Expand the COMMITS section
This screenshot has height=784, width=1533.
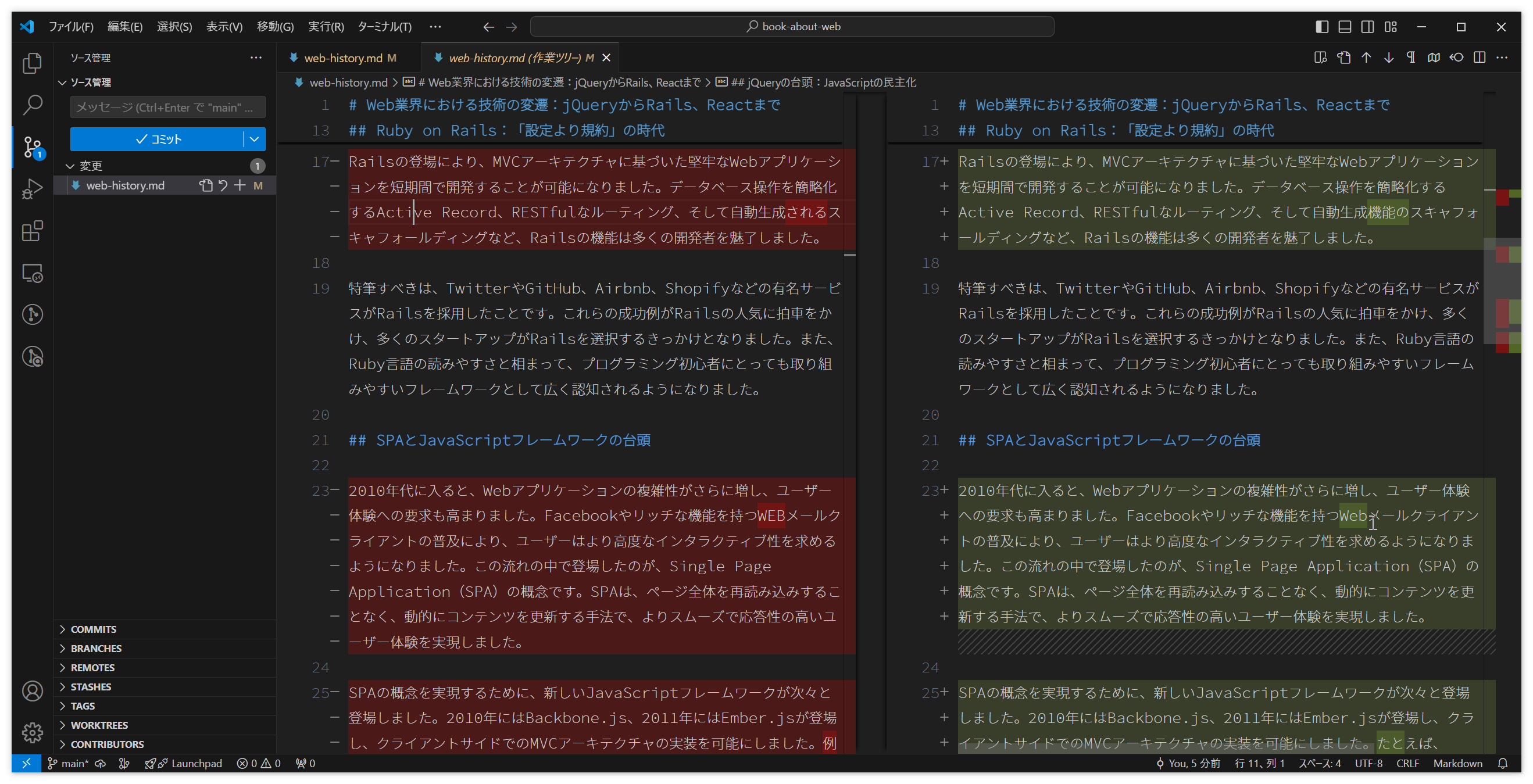pos(94,629)
